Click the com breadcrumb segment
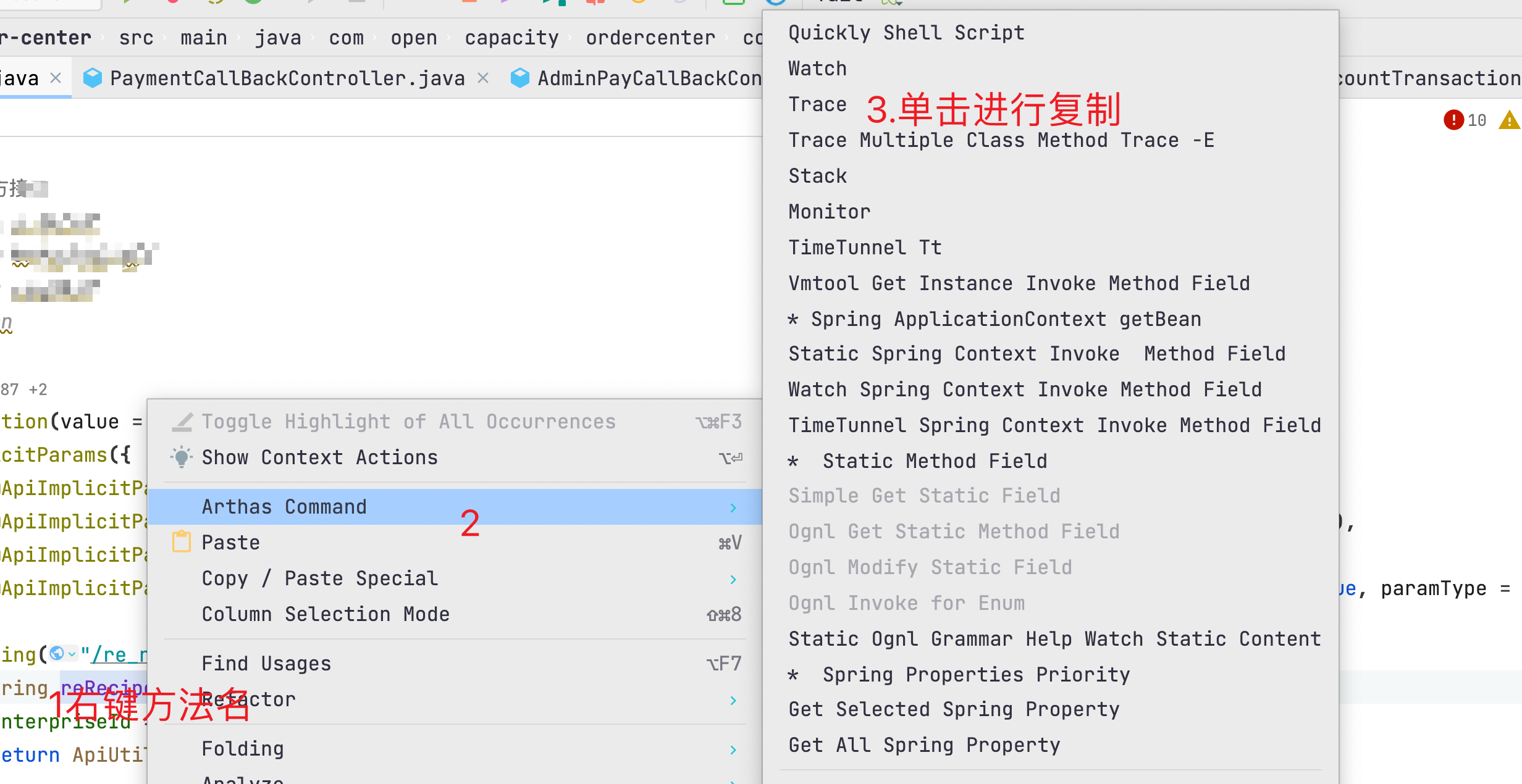This screenshot has width=1522, height=784. (x=347, y=38)
